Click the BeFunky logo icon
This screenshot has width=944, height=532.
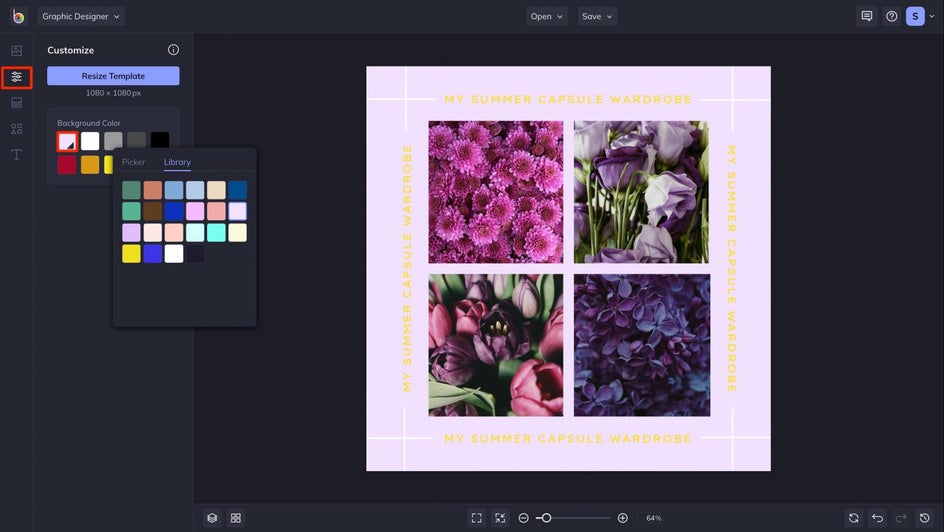click(x=18, y=16)
